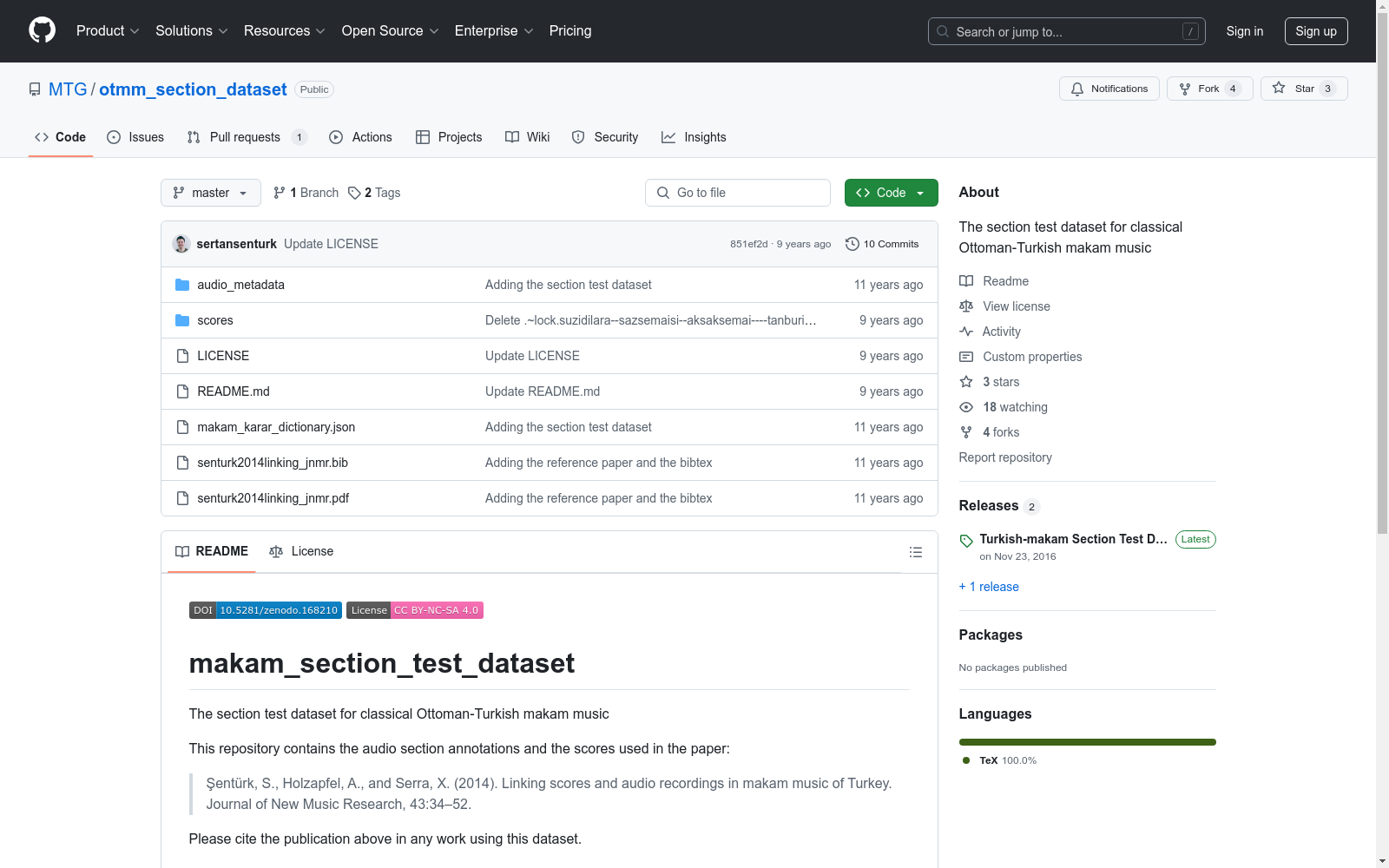Star the otmm_section_dataset repository
Screen dimensions: 1389x868
pos(1303,89)
